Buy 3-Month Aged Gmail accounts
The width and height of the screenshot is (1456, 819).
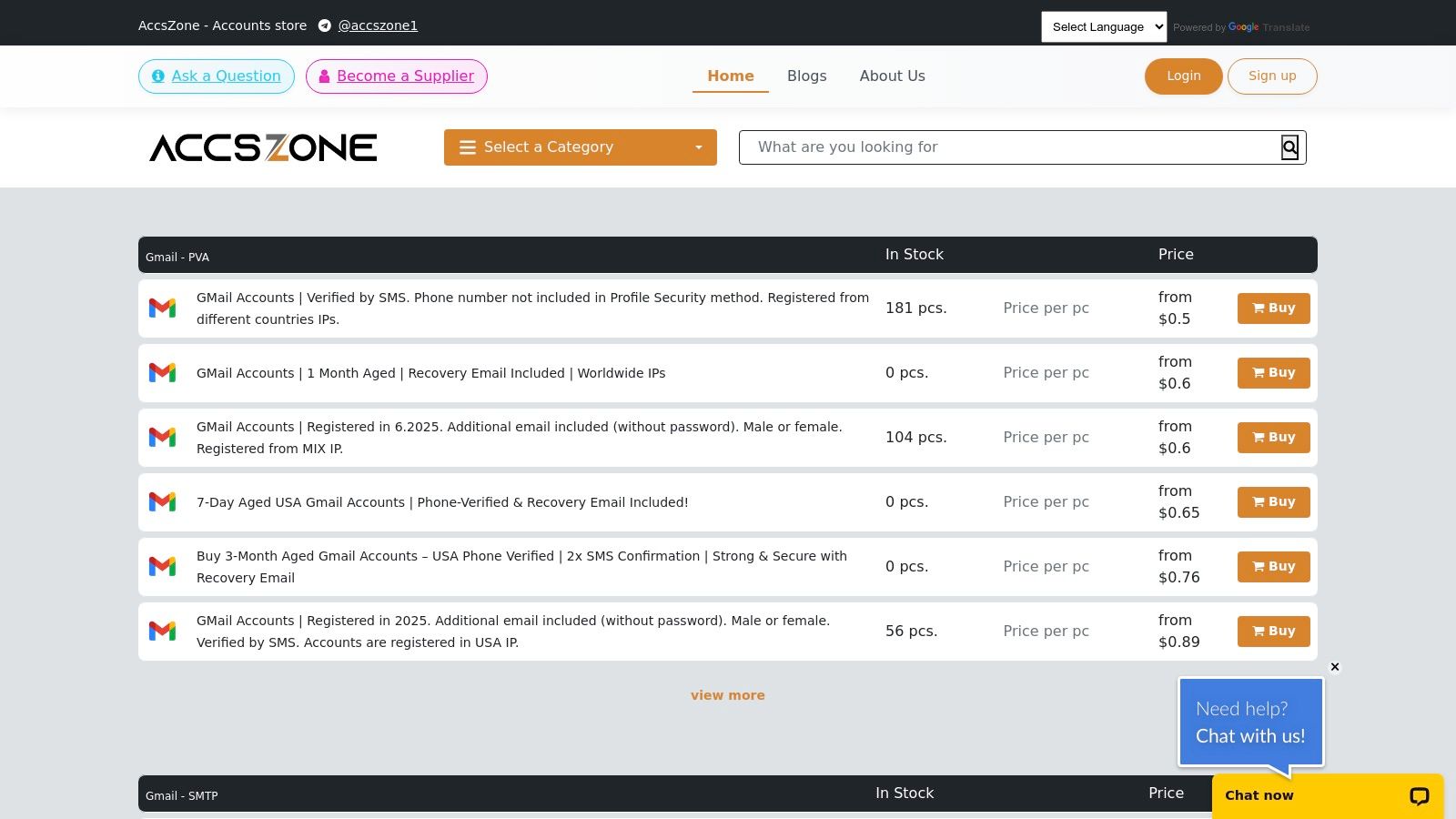tap(1274, 567)
